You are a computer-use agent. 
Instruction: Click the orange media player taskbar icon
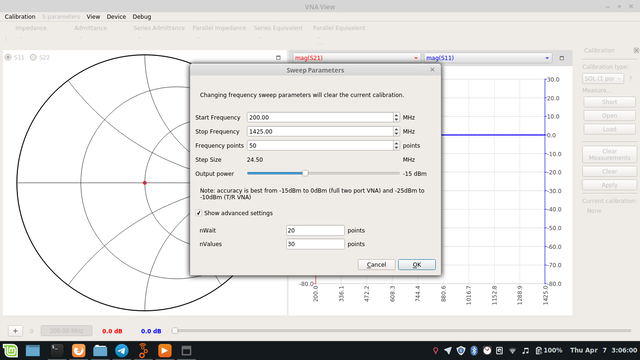tap(164, 351)
